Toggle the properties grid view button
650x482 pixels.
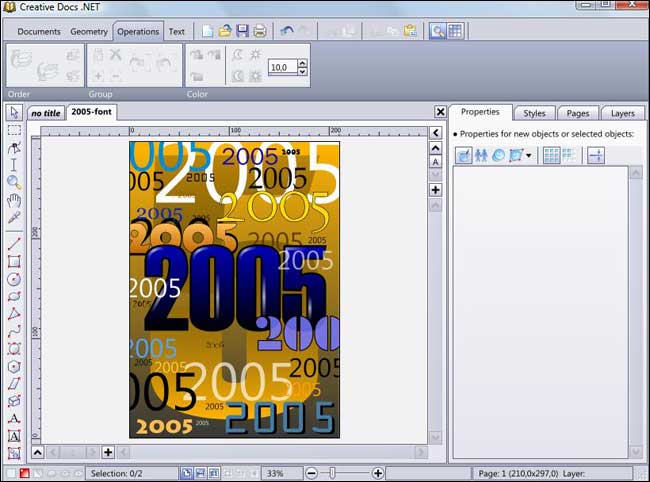(551, 155)
